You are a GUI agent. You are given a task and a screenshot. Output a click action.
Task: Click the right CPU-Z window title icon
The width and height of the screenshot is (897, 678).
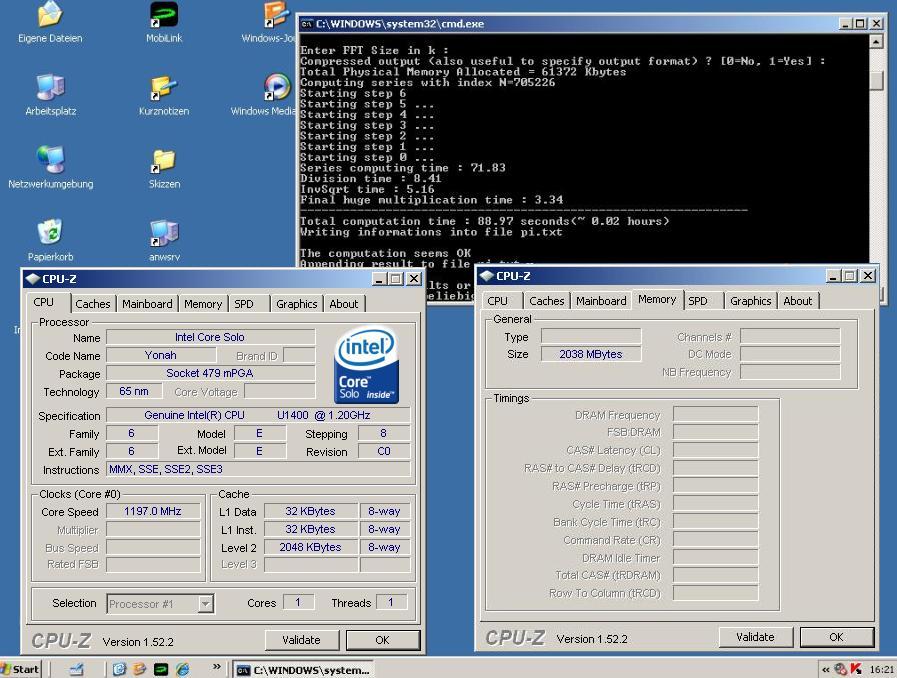486,276
